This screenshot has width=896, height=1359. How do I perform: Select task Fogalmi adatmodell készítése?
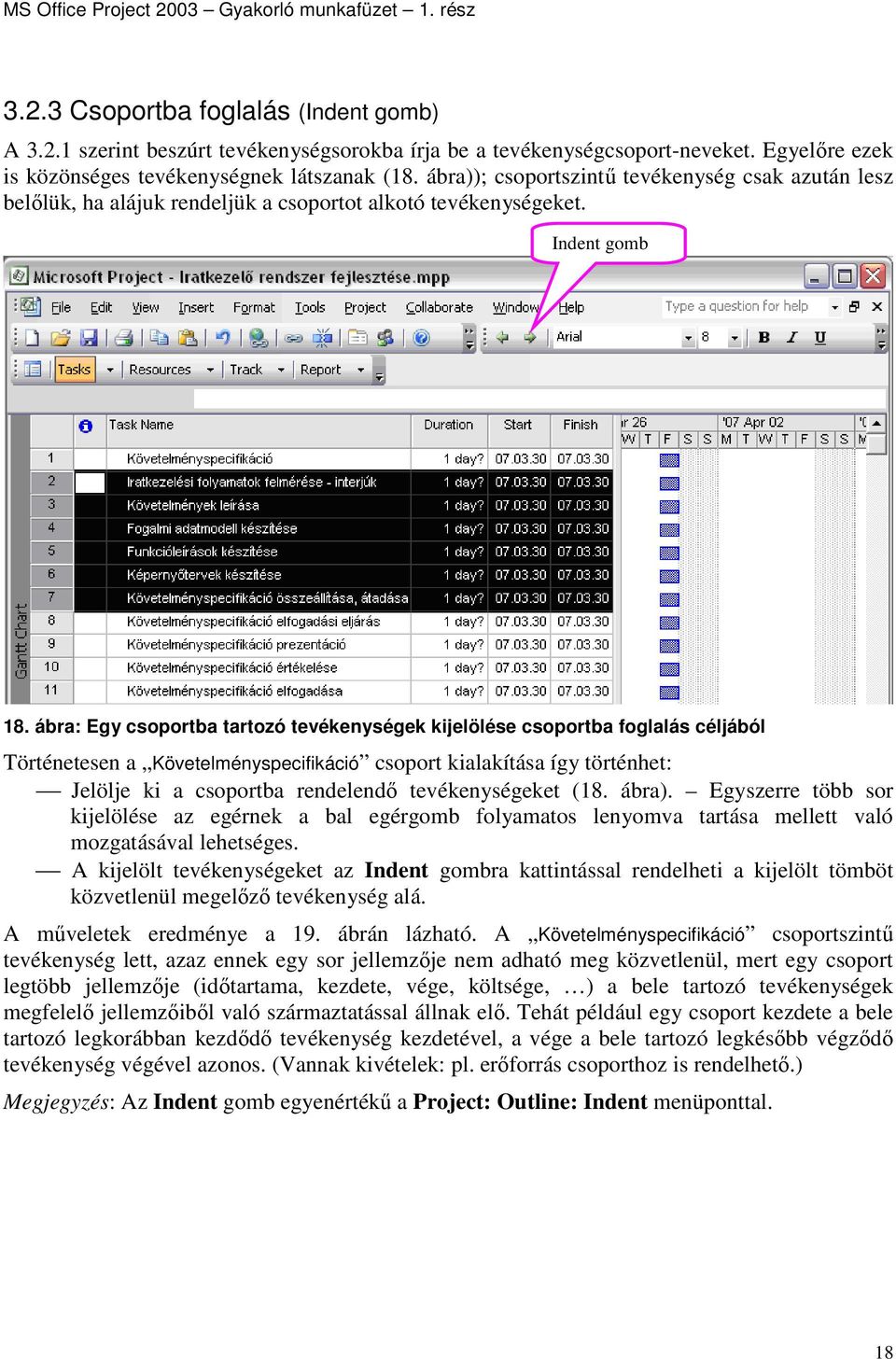pyautogui.click(x=212, y=528)
